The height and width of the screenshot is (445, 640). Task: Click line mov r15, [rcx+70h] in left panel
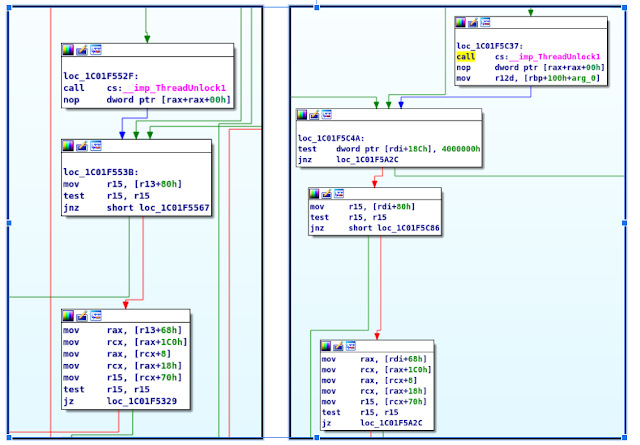122,377
